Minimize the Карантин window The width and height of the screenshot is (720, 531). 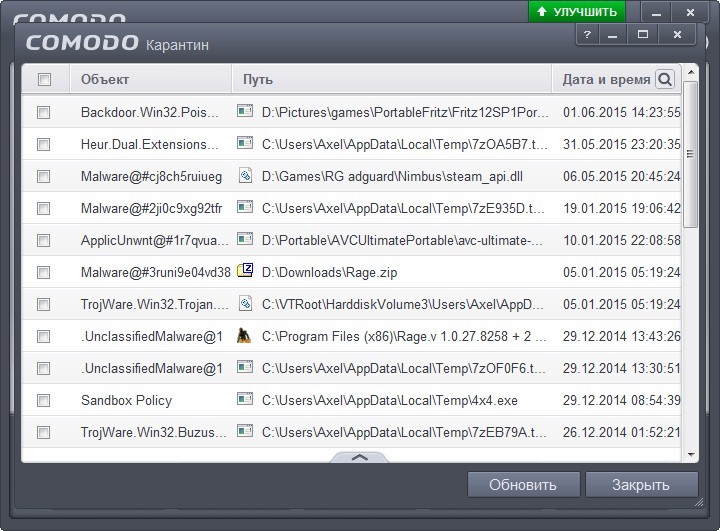pyautogui.click(x=613, y=34)
